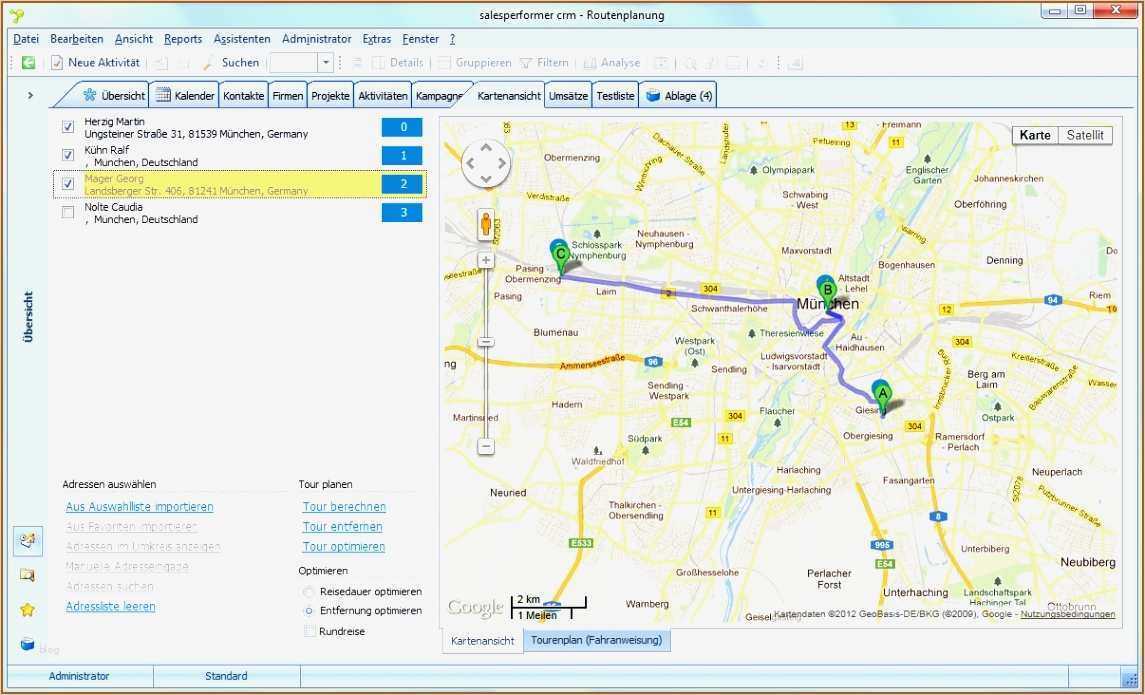
Task: Click the map zoom-in plus button
Action: (x=486, y=260)
